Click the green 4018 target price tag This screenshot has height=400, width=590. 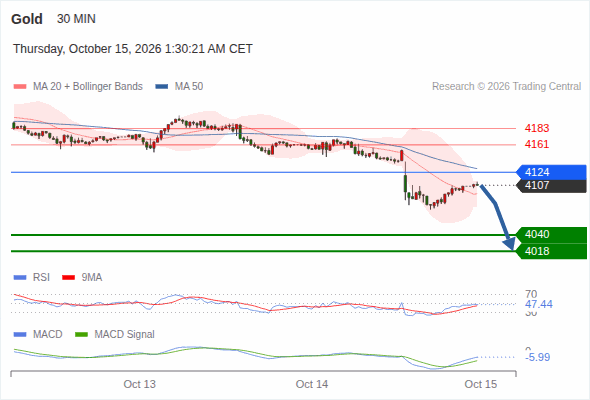(x=552, y=251)
